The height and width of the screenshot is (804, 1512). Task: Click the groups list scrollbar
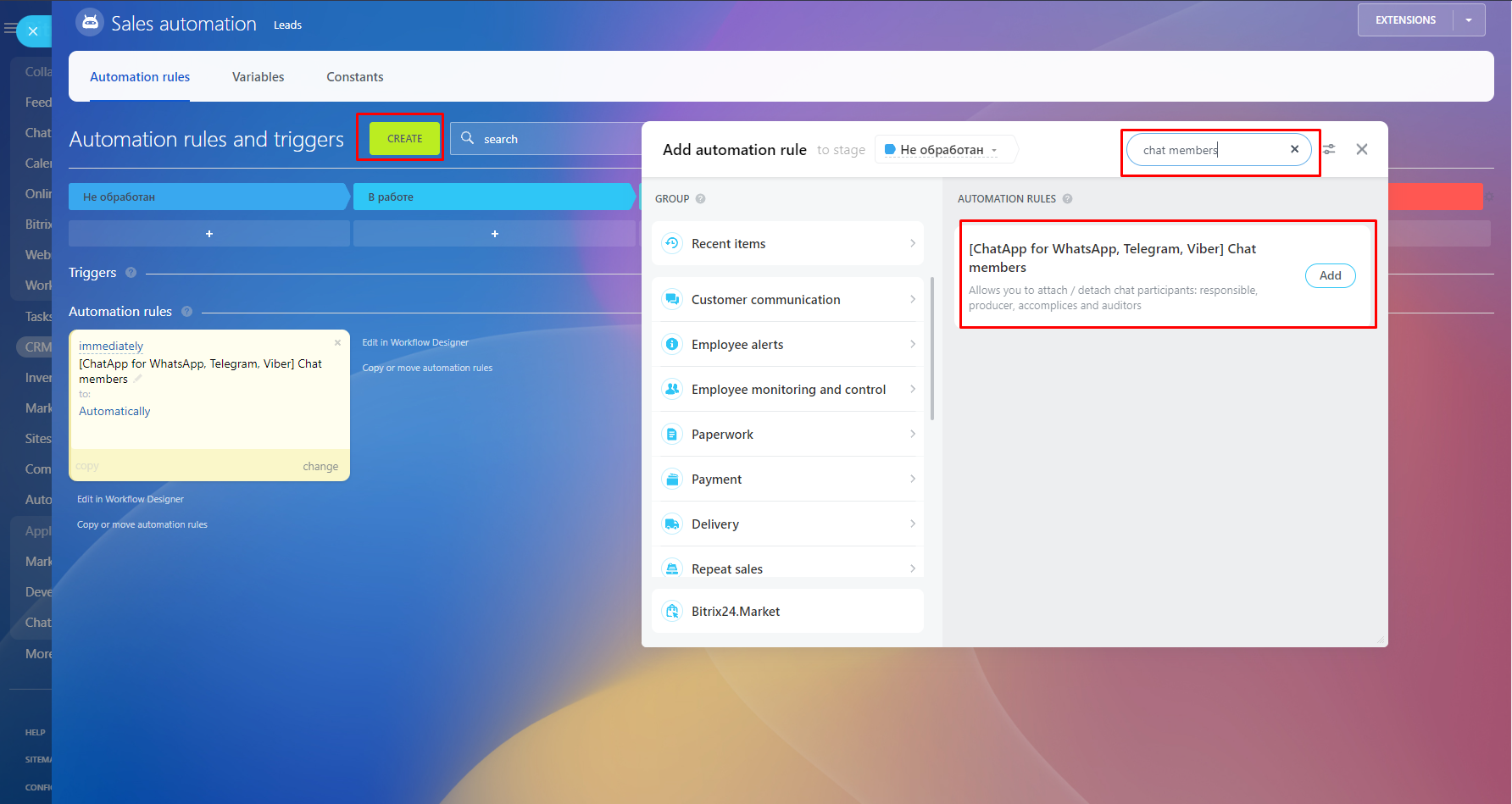(x=932, y=347)
